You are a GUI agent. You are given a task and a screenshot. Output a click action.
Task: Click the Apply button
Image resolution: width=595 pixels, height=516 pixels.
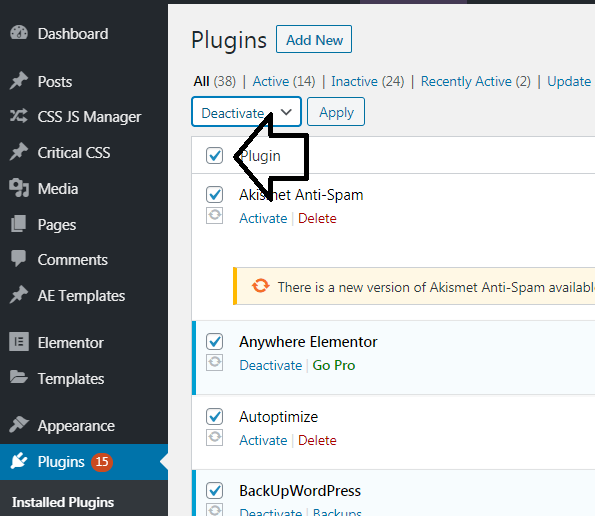click(x=336, y=112)
